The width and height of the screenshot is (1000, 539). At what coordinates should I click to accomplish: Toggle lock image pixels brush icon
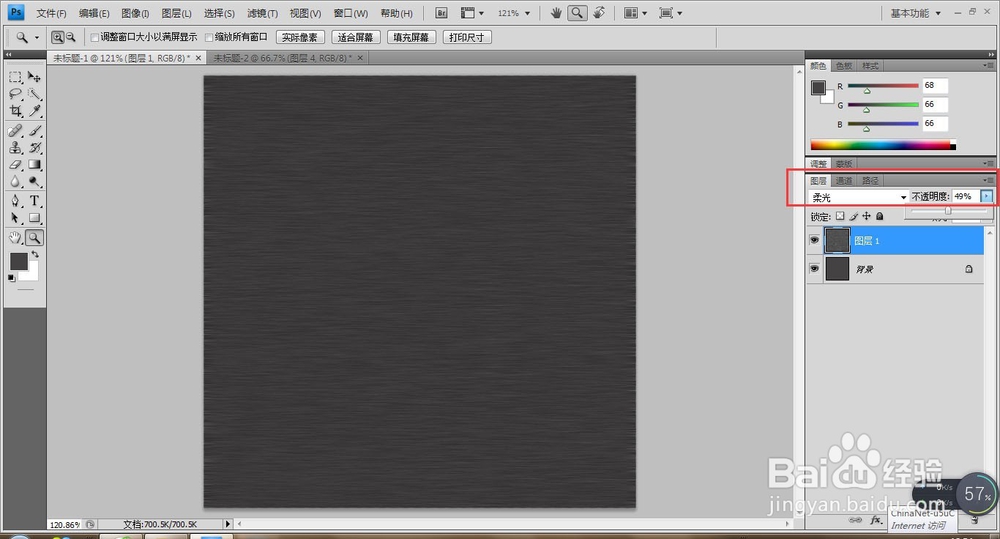[853, 216]
